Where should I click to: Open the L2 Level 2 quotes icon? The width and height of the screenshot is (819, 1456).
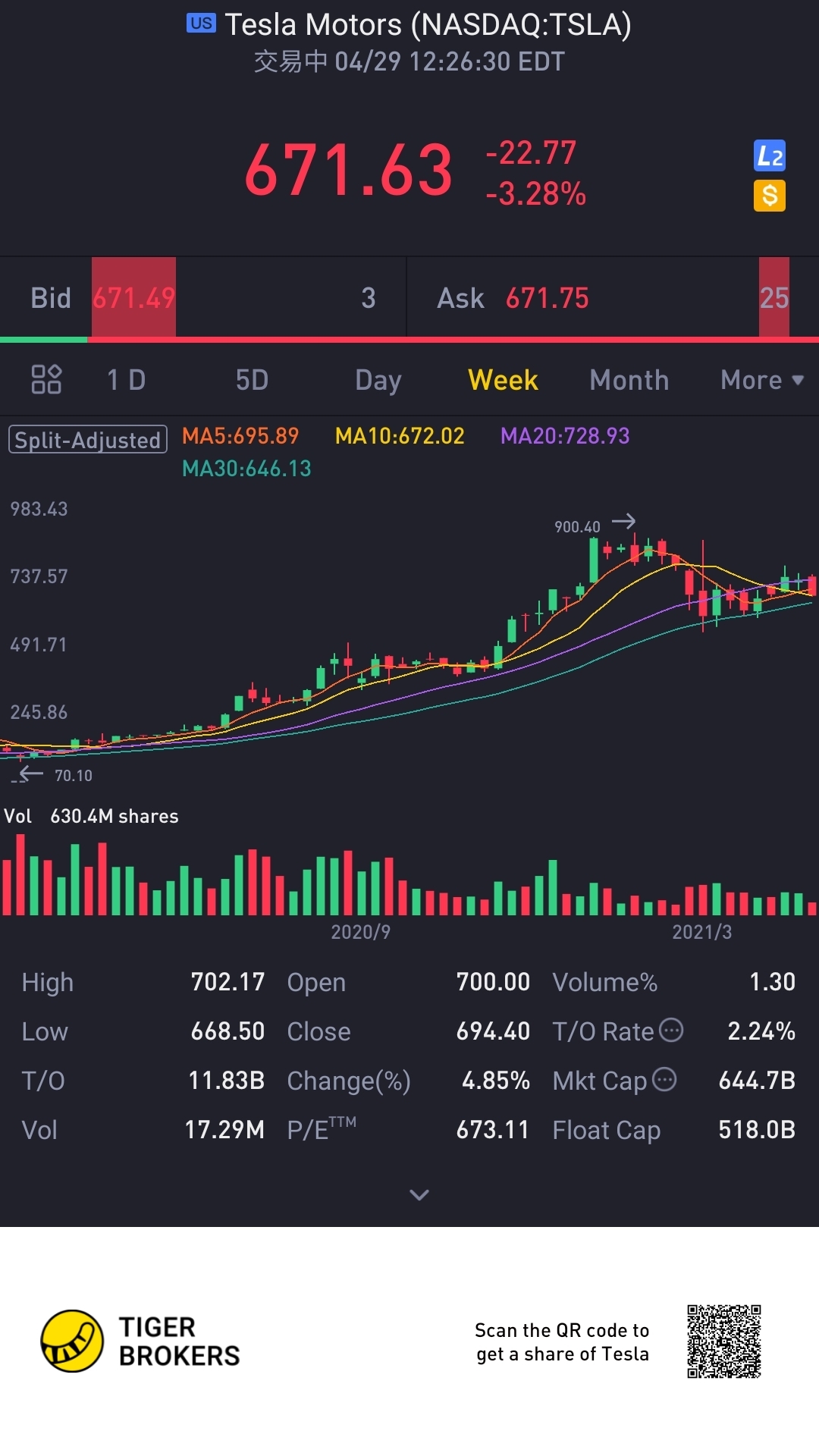[x=769, y=155]
